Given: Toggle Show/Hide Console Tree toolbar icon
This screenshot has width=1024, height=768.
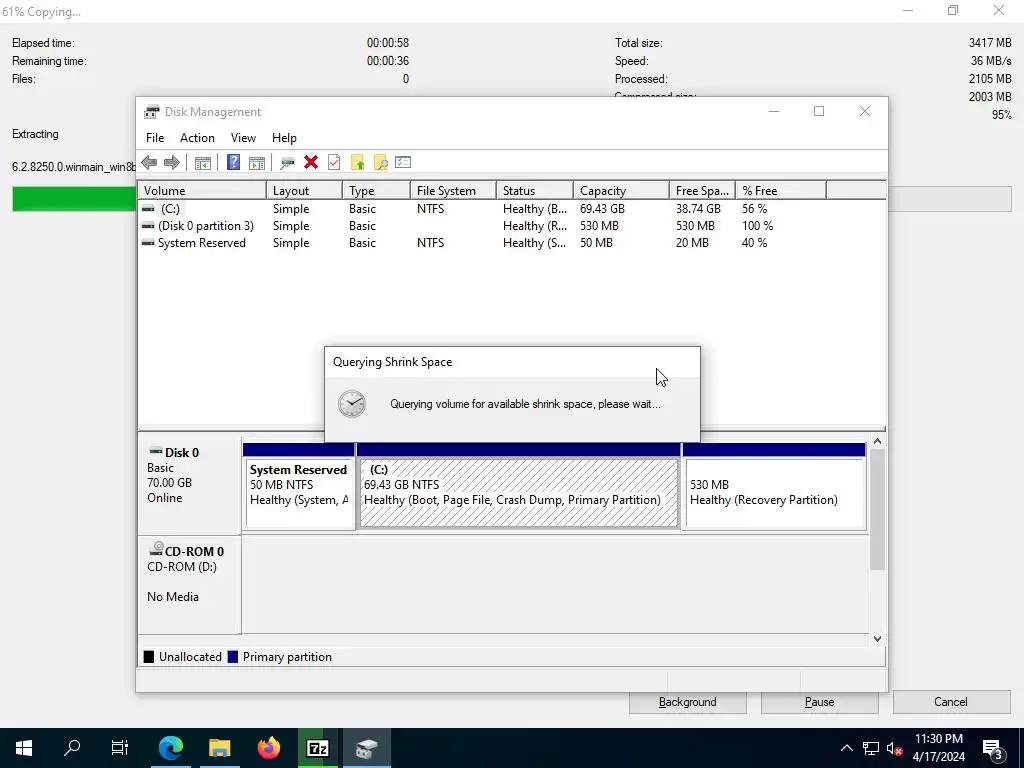Looking at the screenshot, I should click(x=202, y=163).
